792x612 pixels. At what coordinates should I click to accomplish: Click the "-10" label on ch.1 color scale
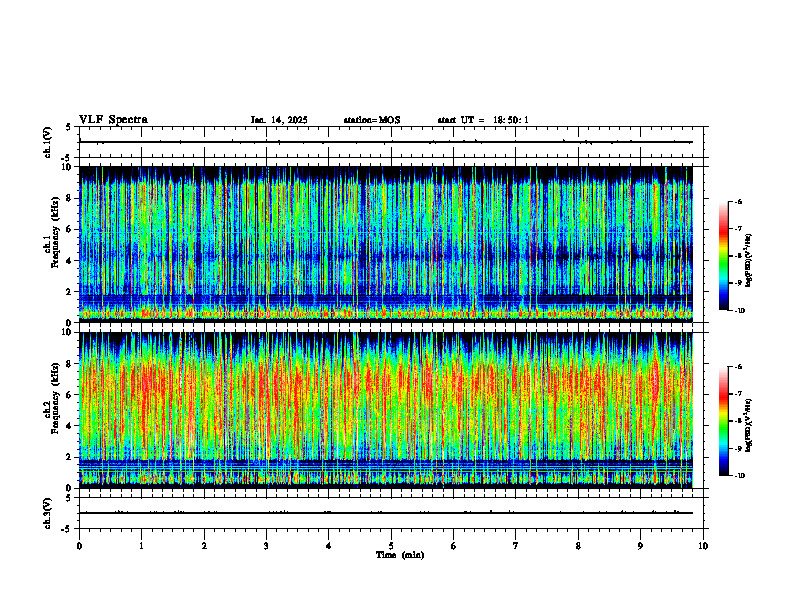point(740,311)
